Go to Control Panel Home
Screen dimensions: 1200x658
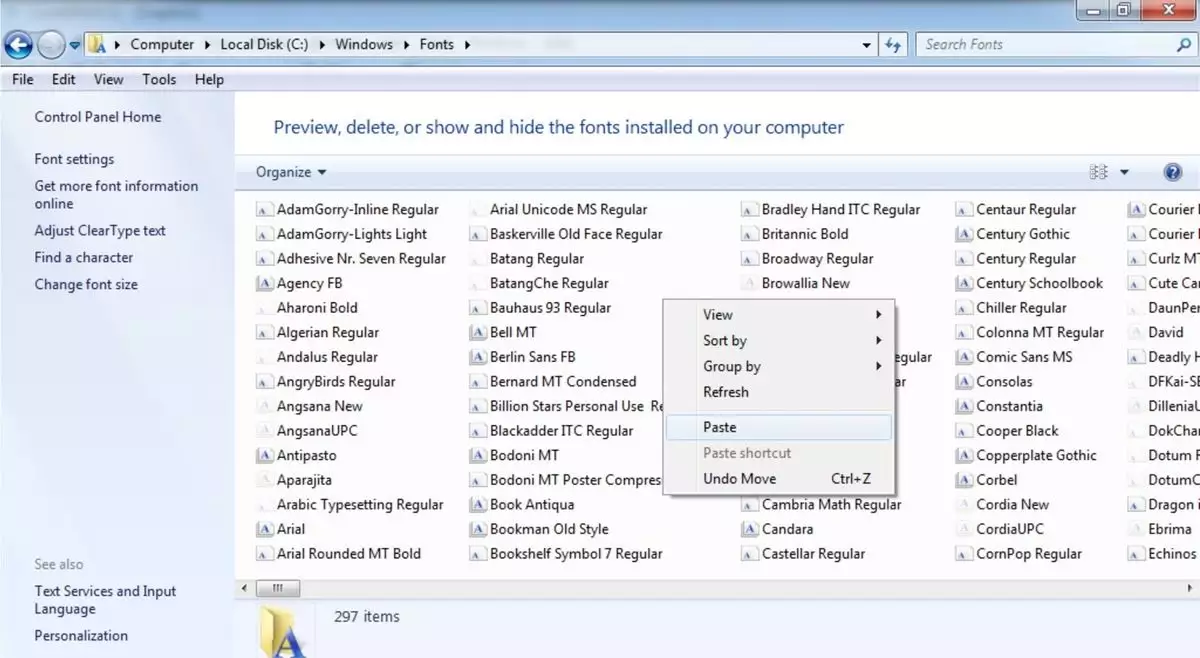tap(97, 117)
